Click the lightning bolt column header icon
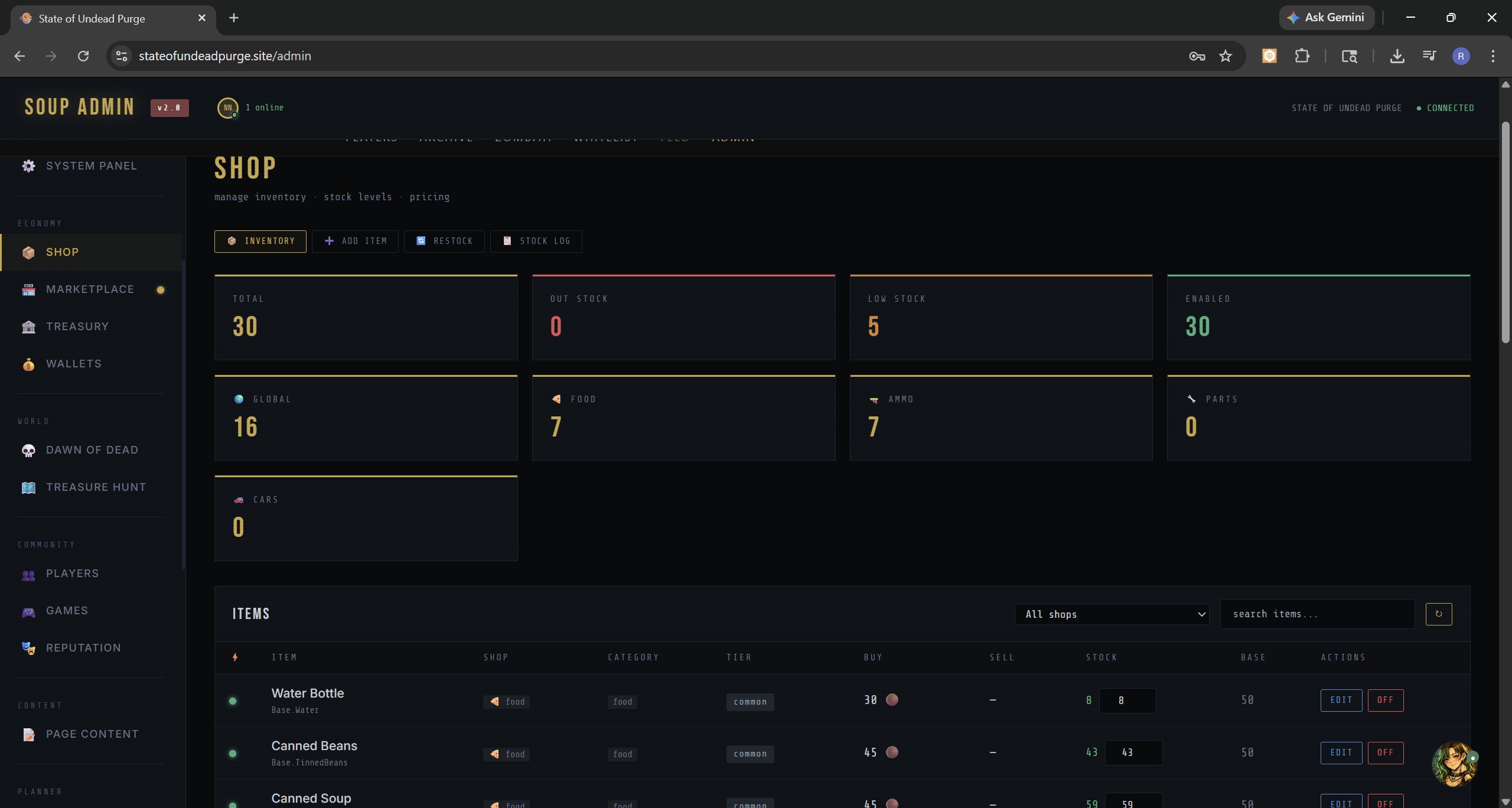The width and height of the screenshot is (1512, 808). tap(235, 657)
